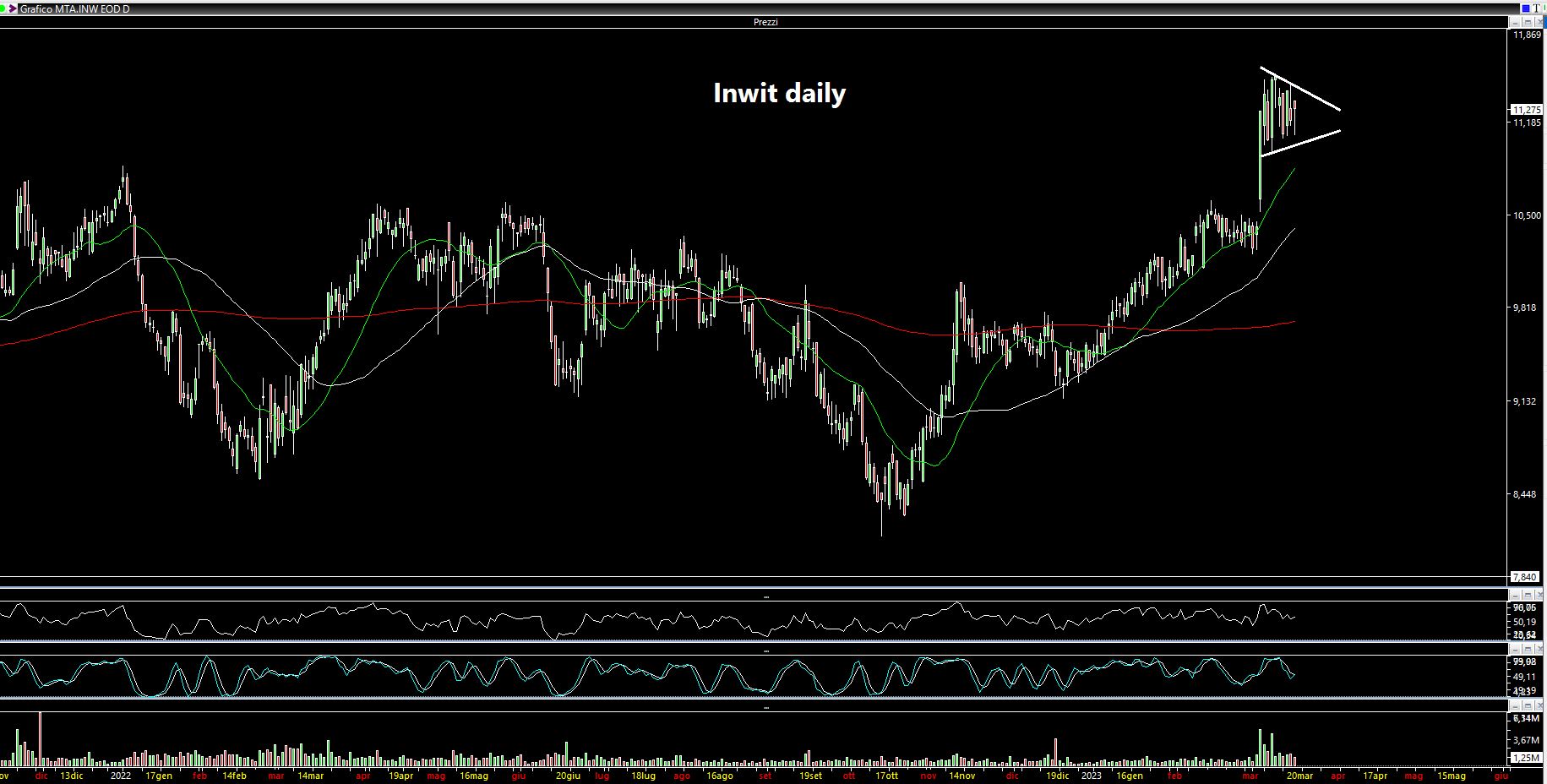The height and width of the screenshot is (784, 1547).
Task: Grab the stochastic panel divider handle dots
Action: pyautogui.click(x=766, y=651)
